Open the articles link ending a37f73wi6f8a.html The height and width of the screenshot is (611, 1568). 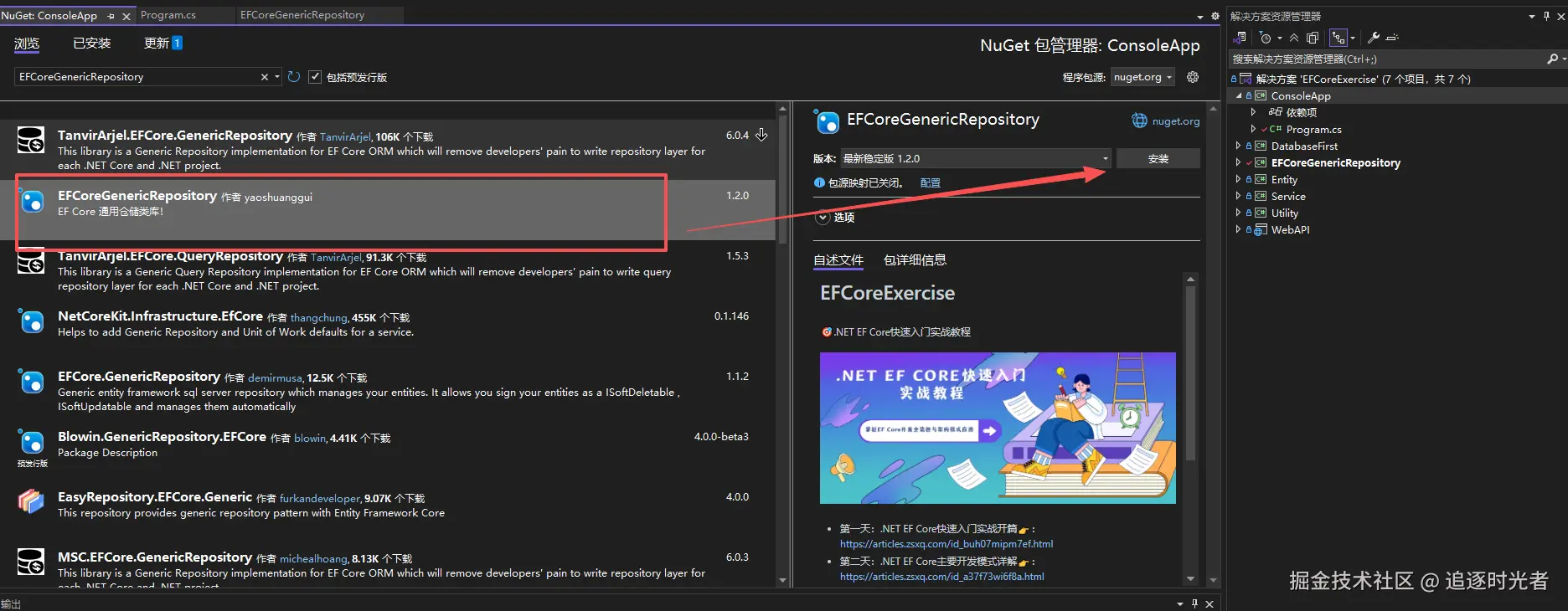(942, 577)
